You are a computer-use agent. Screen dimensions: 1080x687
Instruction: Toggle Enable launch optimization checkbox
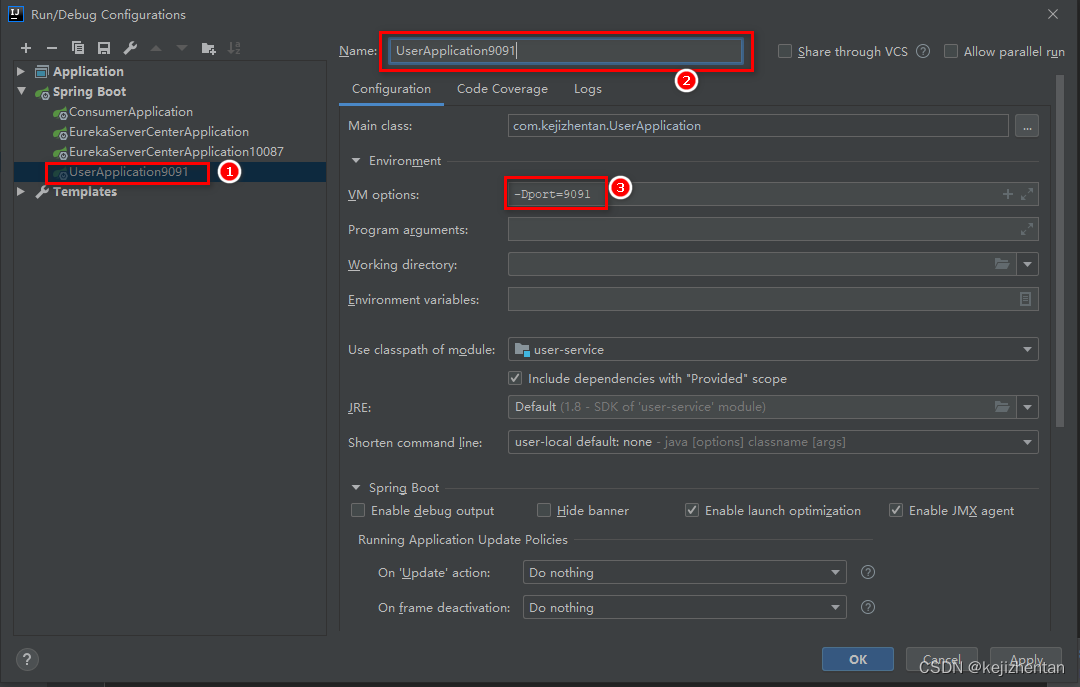pyautogui.click(x=692, y=510)
